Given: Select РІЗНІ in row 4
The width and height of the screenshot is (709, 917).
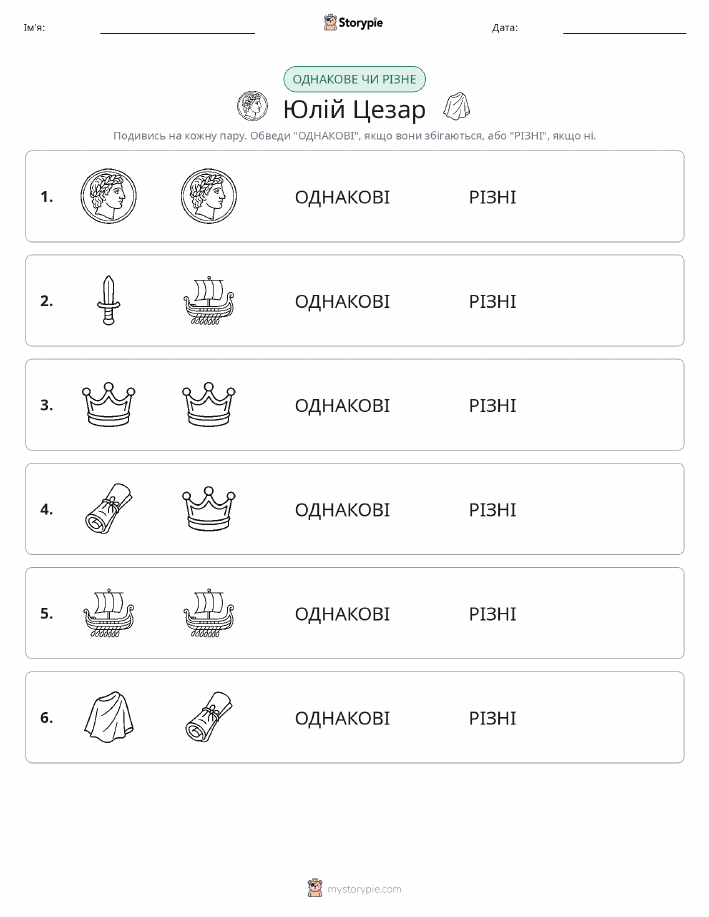Looking at the screenshot, I should tap(493, 509).
